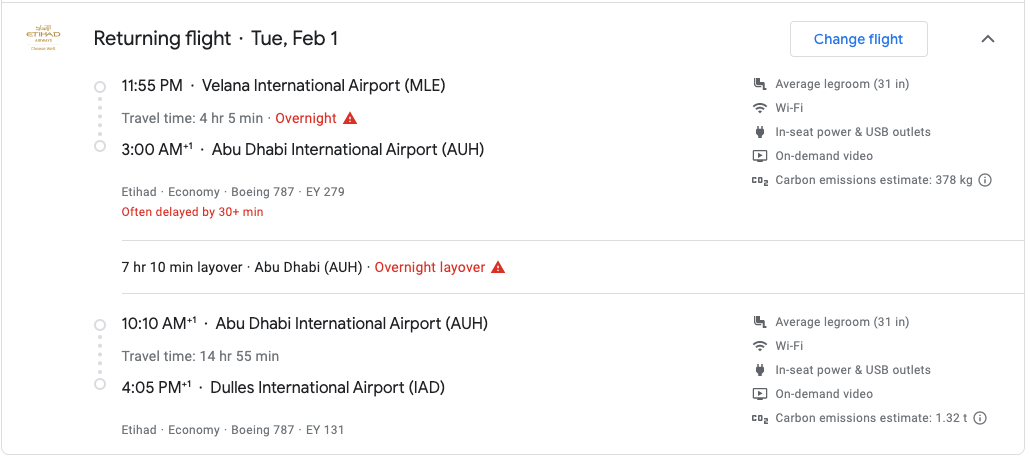Click the second flight's power outlet icon
Screen dimensions: 1025x455
click(760, 370)
